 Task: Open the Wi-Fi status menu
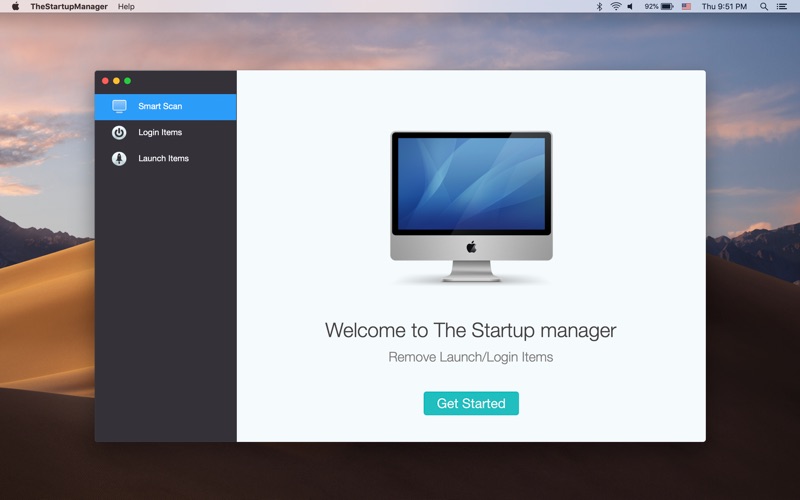pos(616,7)
